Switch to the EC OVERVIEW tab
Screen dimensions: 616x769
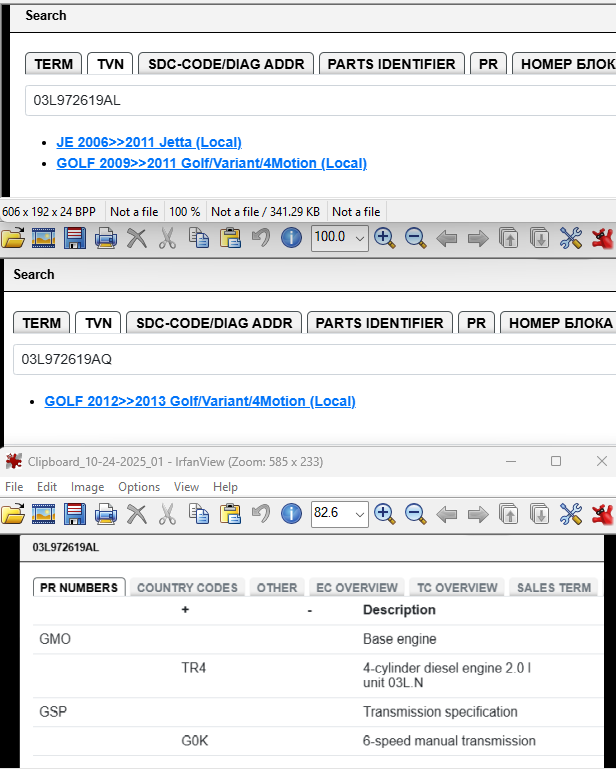pyautogui.click(x=357, y=588)
